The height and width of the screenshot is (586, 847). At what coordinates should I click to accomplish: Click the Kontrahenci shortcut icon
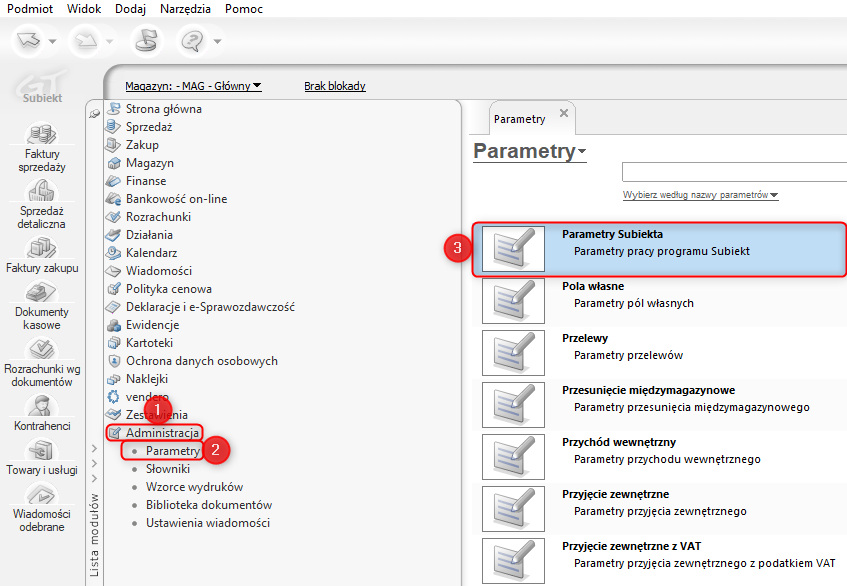[42, 405]
